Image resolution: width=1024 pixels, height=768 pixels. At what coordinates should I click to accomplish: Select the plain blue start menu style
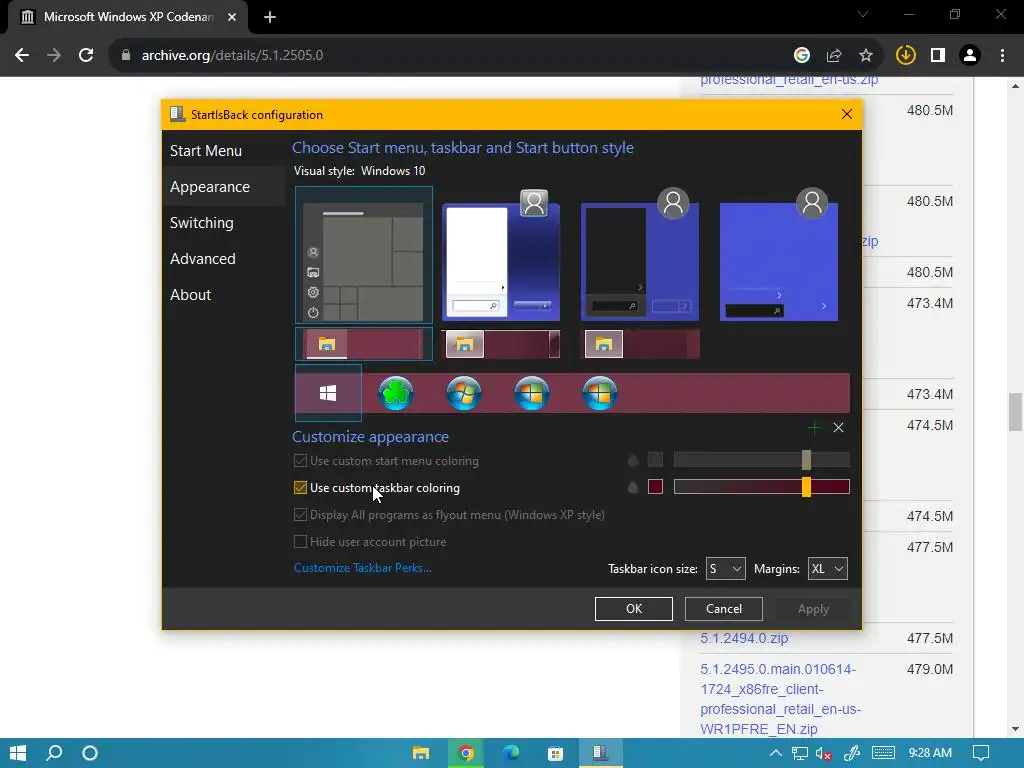pyautogui.click(x=779, y=255)
